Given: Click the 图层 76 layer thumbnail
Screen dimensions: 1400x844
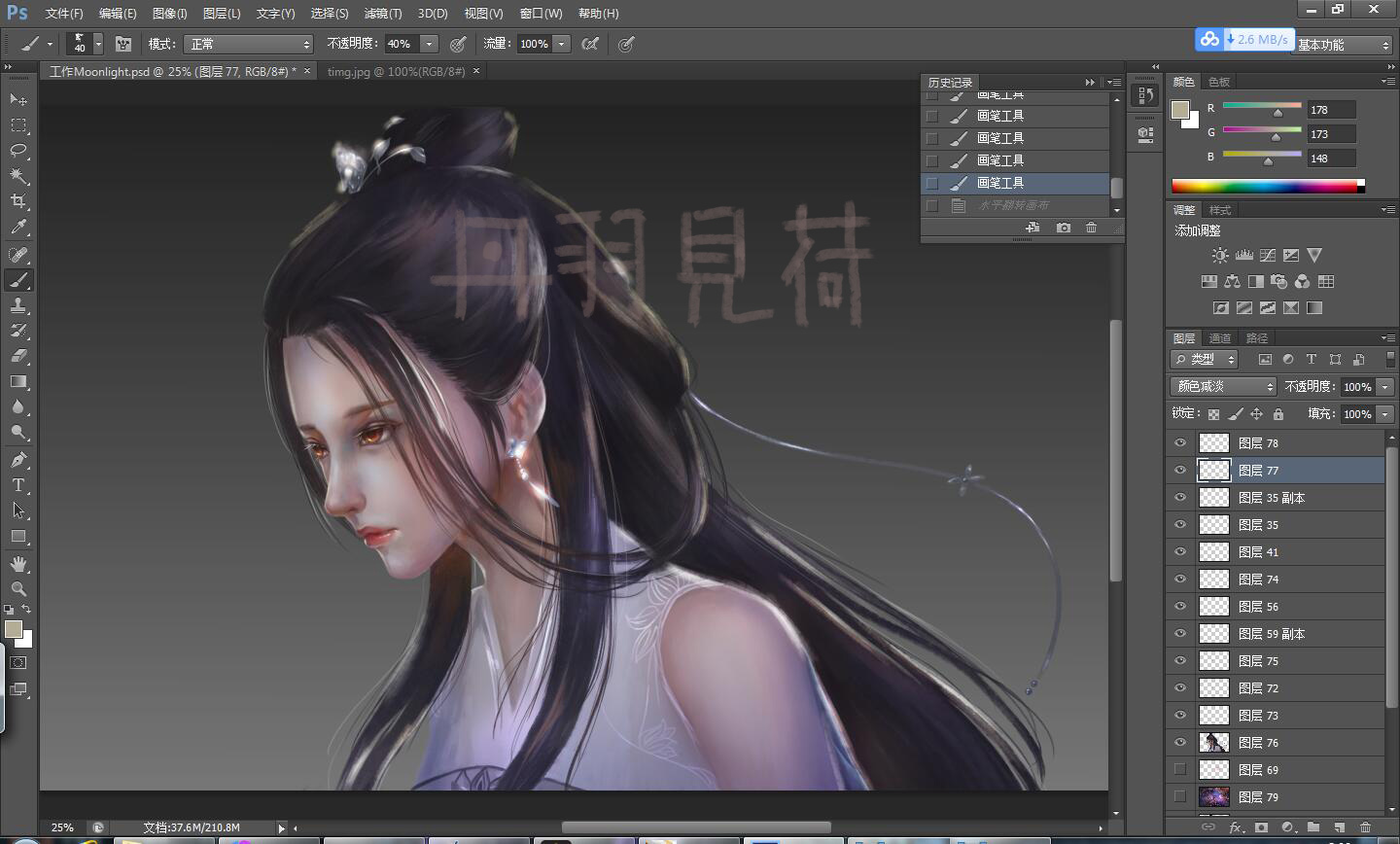Looking at the screenshot, I should pos(1214,743).
